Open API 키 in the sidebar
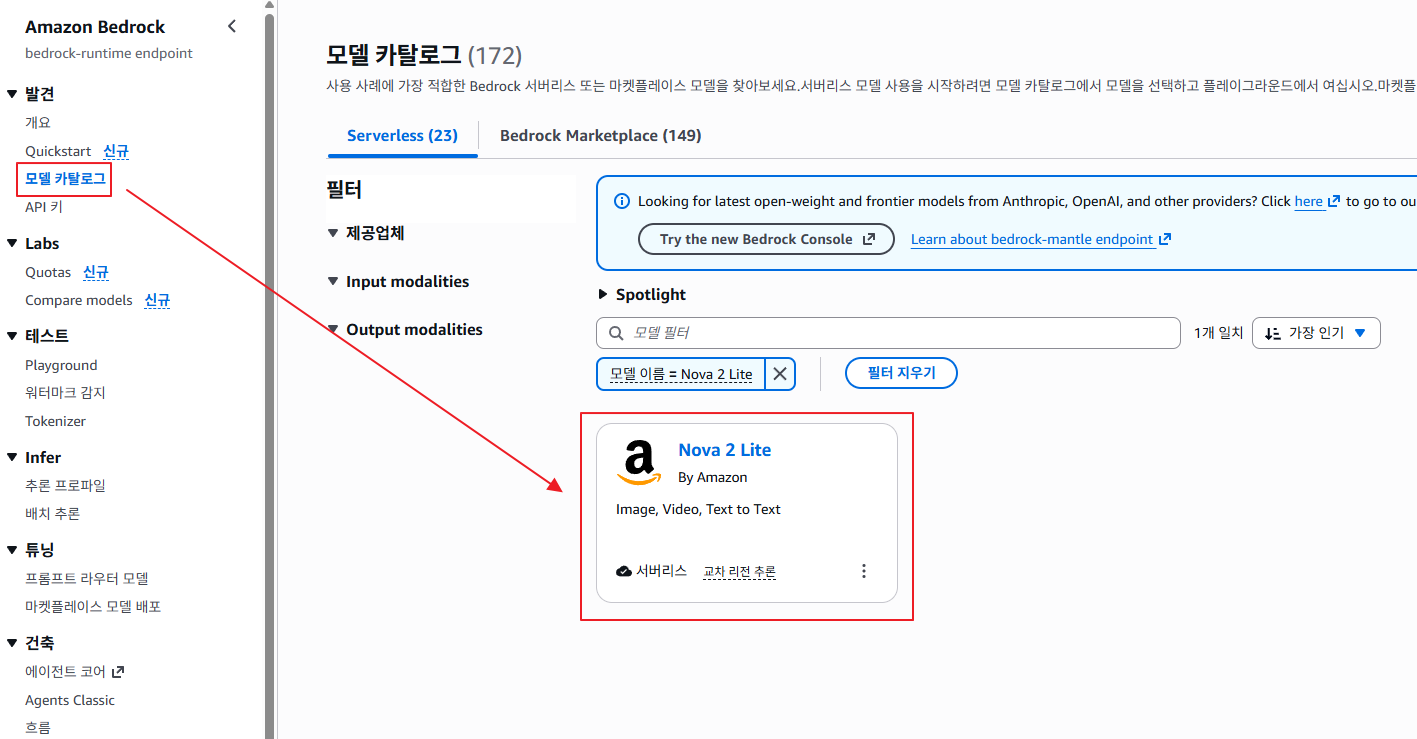Screen dimensions: 1417x739 pyautogui.click(x=44, y=207)
